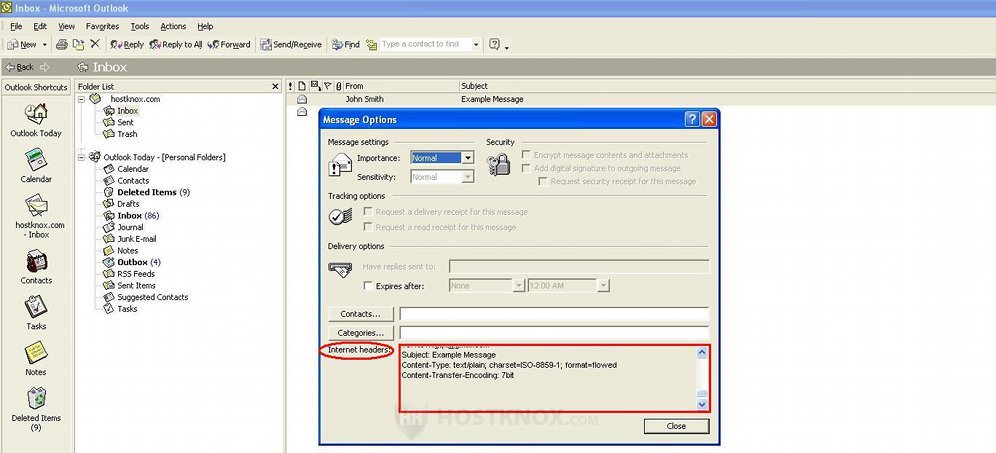Open the File menu
Image resolution: width=996 pixels, height=453 pixels.
tap(16, 27)
